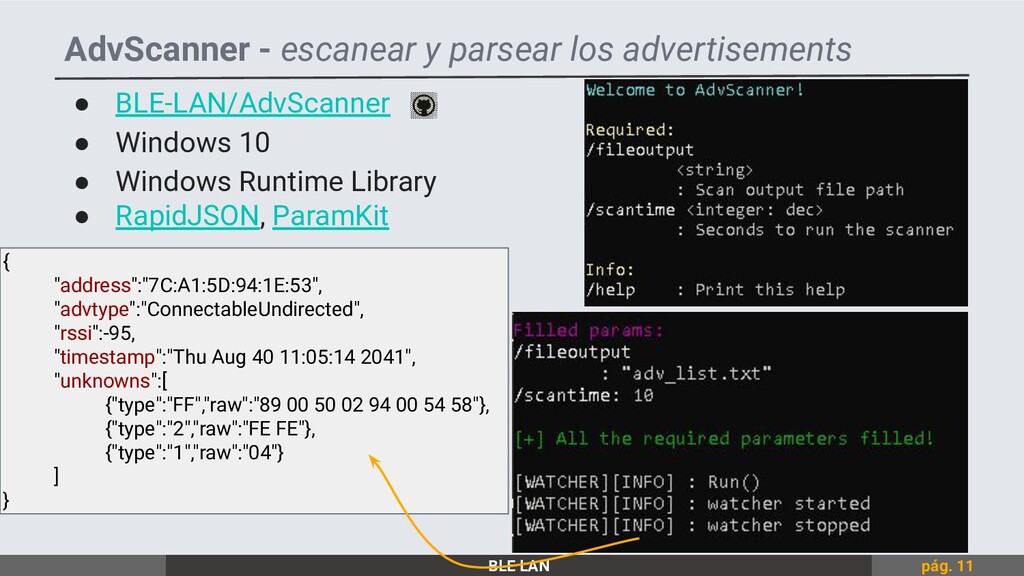
Task: Click the "adv_list.txt" file name
Action: 696,374
